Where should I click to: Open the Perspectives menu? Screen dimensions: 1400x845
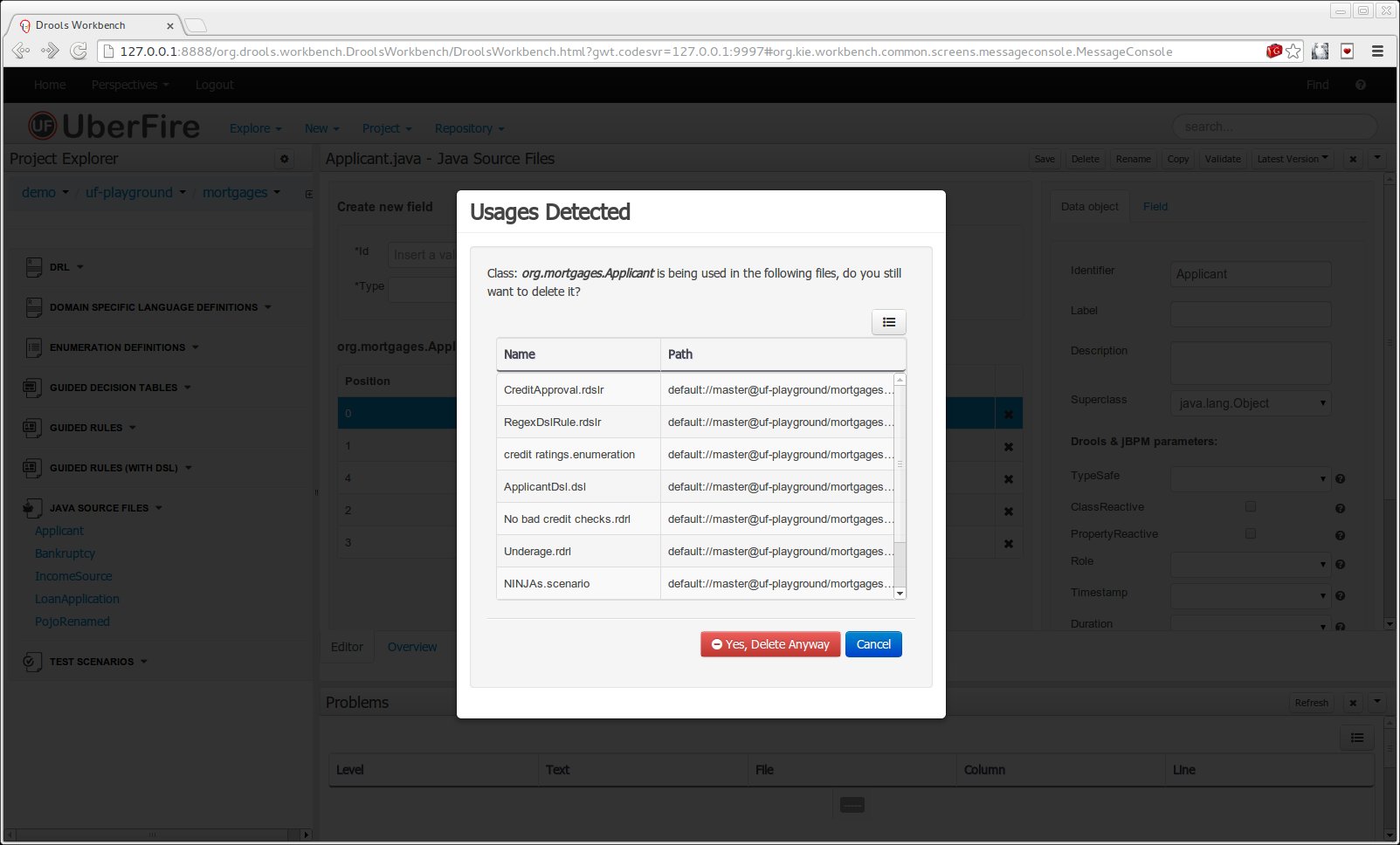click(129, 85)
